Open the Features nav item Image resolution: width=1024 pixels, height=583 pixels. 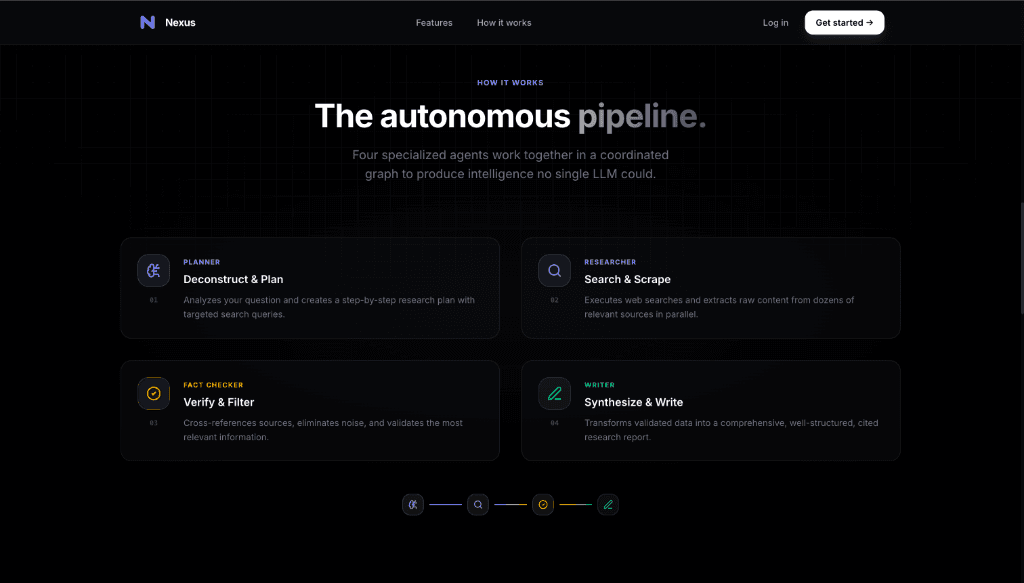(434, 23)
